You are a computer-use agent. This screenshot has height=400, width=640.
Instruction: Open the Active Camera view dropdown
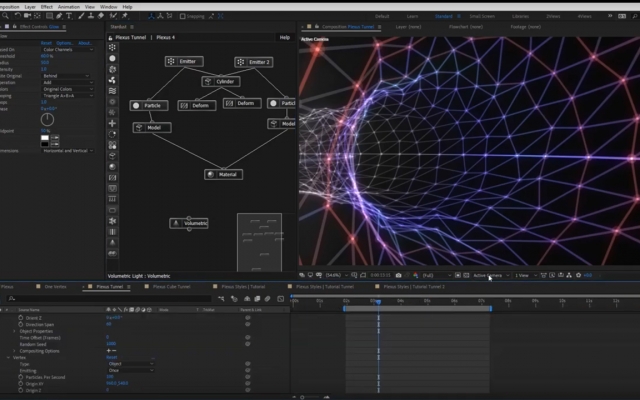pos(491,276)
